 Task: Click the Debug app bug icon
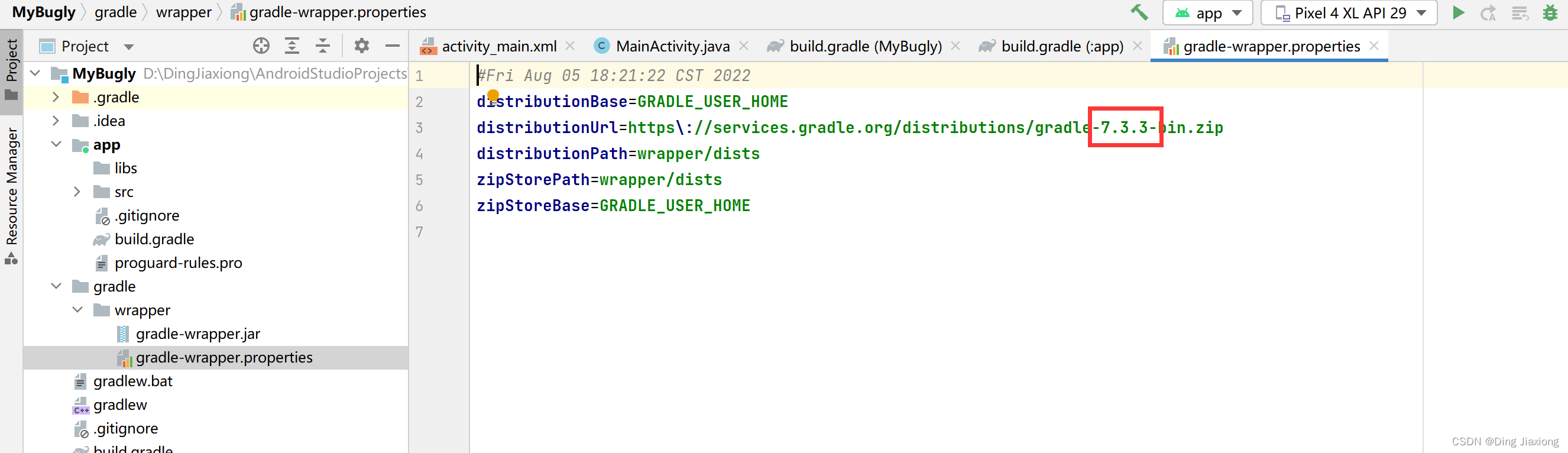(1550, 13)
